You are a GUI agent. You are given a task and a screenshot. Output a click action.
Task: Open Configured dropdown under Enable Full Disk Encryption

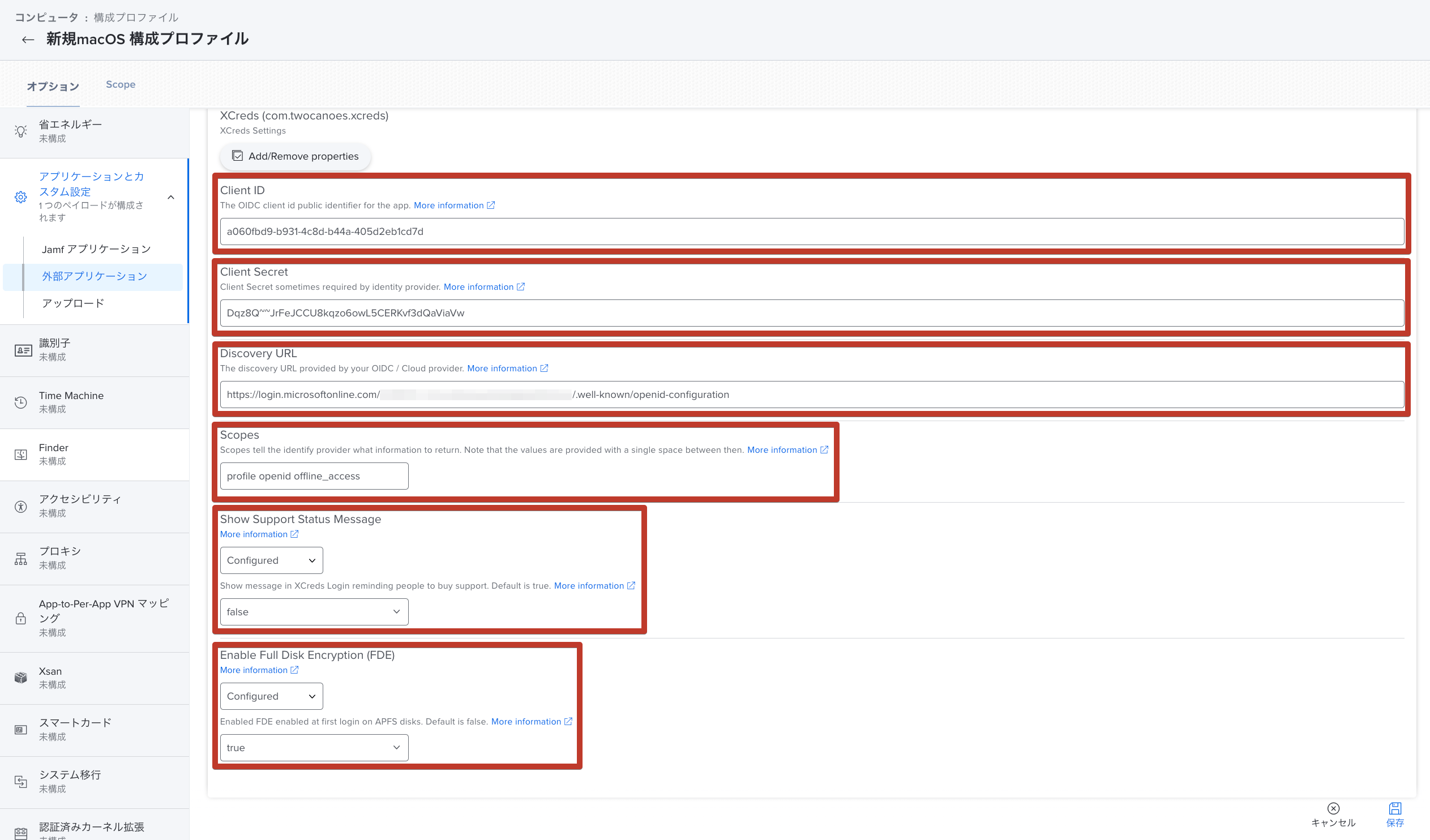pyautogui.click(x=271, y=696)
